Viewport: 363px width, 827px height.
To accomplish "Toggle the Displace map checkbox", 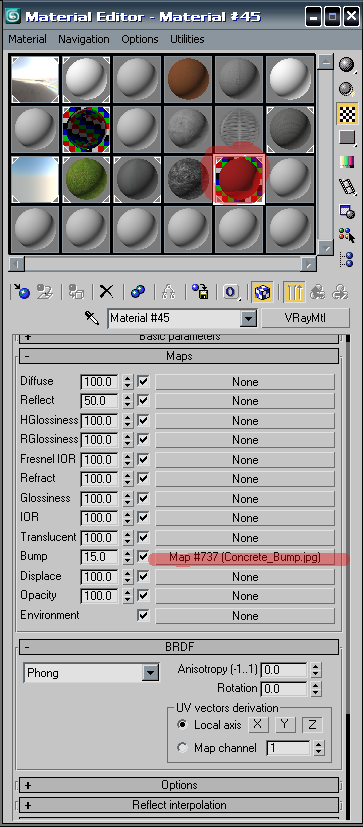I will [143, 576].
